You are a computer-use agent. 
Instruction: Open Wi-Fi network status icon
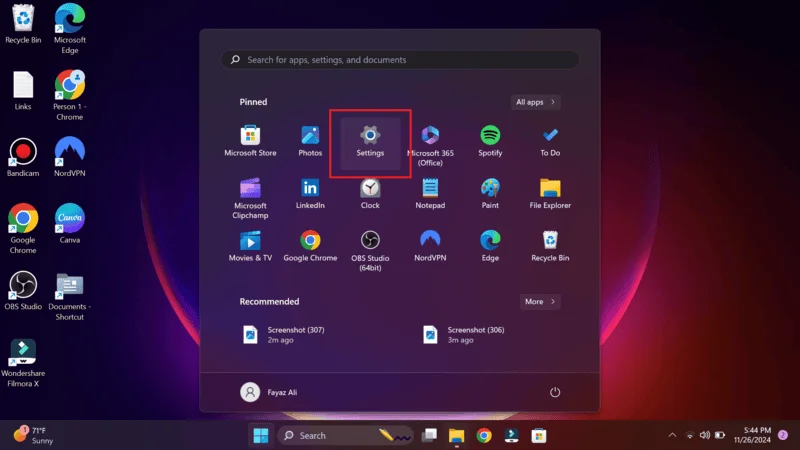689,435
